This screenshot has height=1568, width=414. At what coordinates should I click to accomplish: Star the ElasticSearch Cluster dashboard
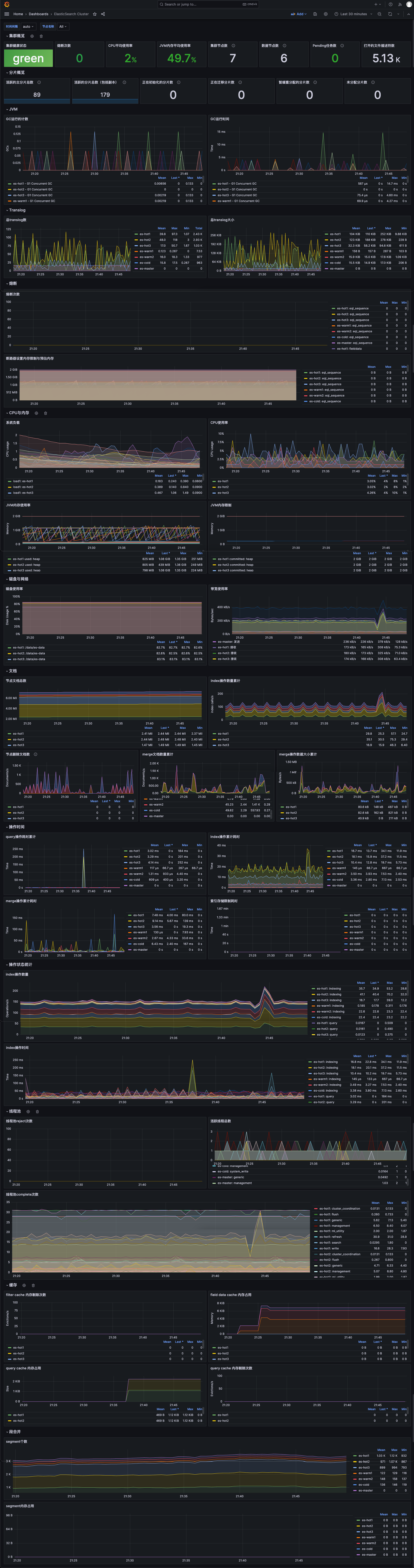click(x=95, y=14)
